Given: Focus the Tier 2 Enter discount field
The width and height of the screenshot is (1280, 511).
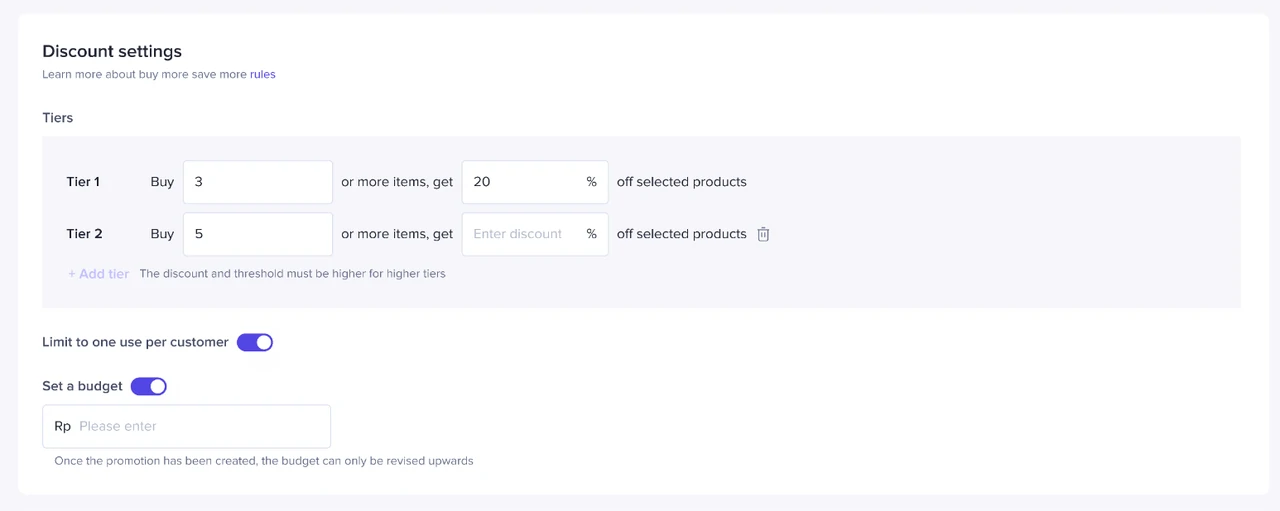Looking at the screenshot, I should point(522,234).
